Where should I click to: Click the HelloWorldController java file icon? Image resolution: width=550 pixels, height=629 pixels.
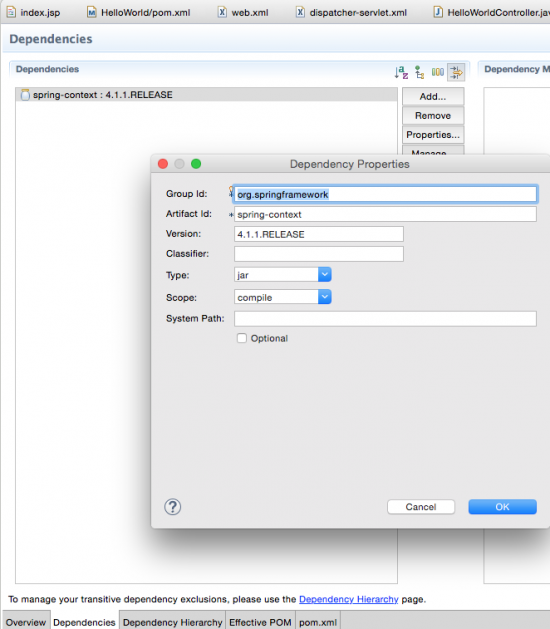[x=438, y=12]
